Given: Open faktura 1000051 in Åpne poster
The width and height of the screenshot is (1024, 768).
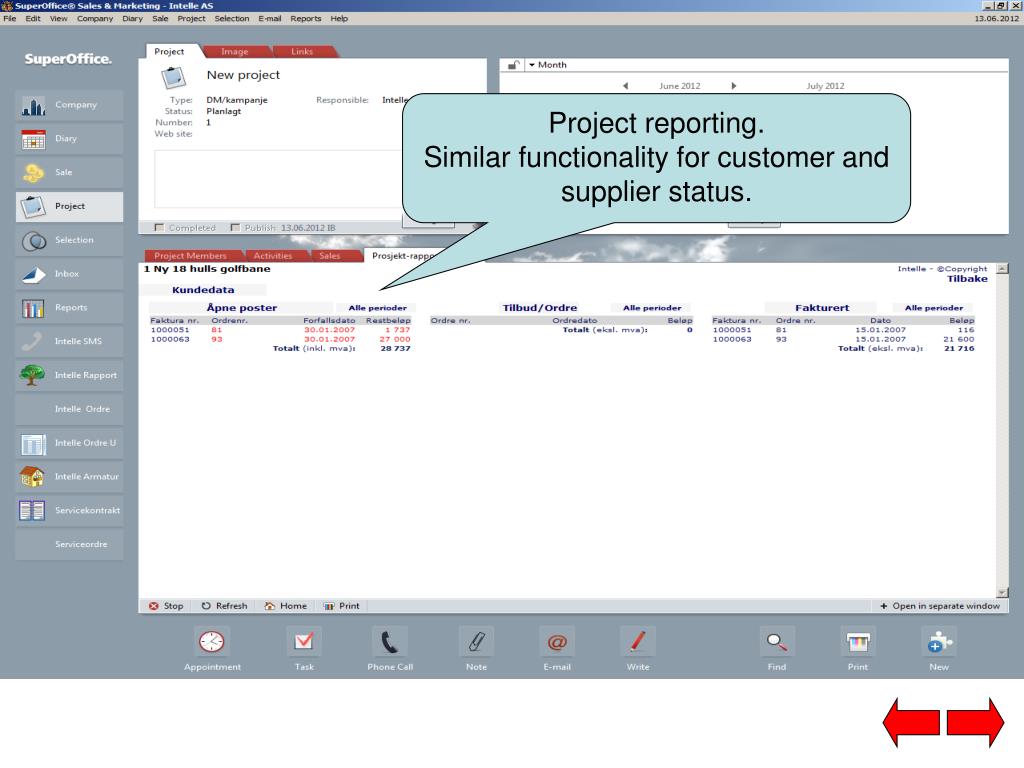Looking at the screenshot, I should tap(170, 330).
